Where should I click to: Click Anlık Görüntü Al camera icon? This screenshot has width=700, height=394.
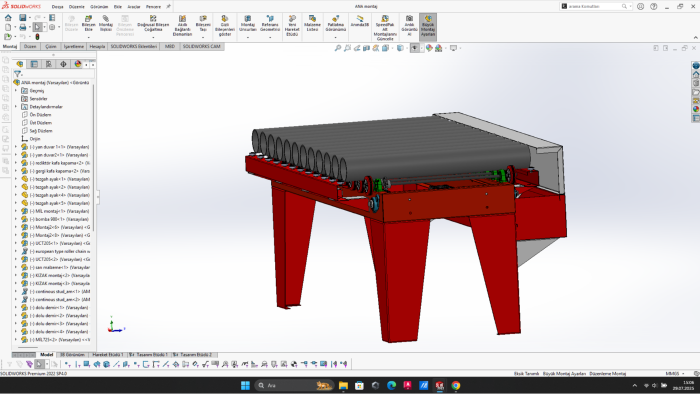click(409, 25)
